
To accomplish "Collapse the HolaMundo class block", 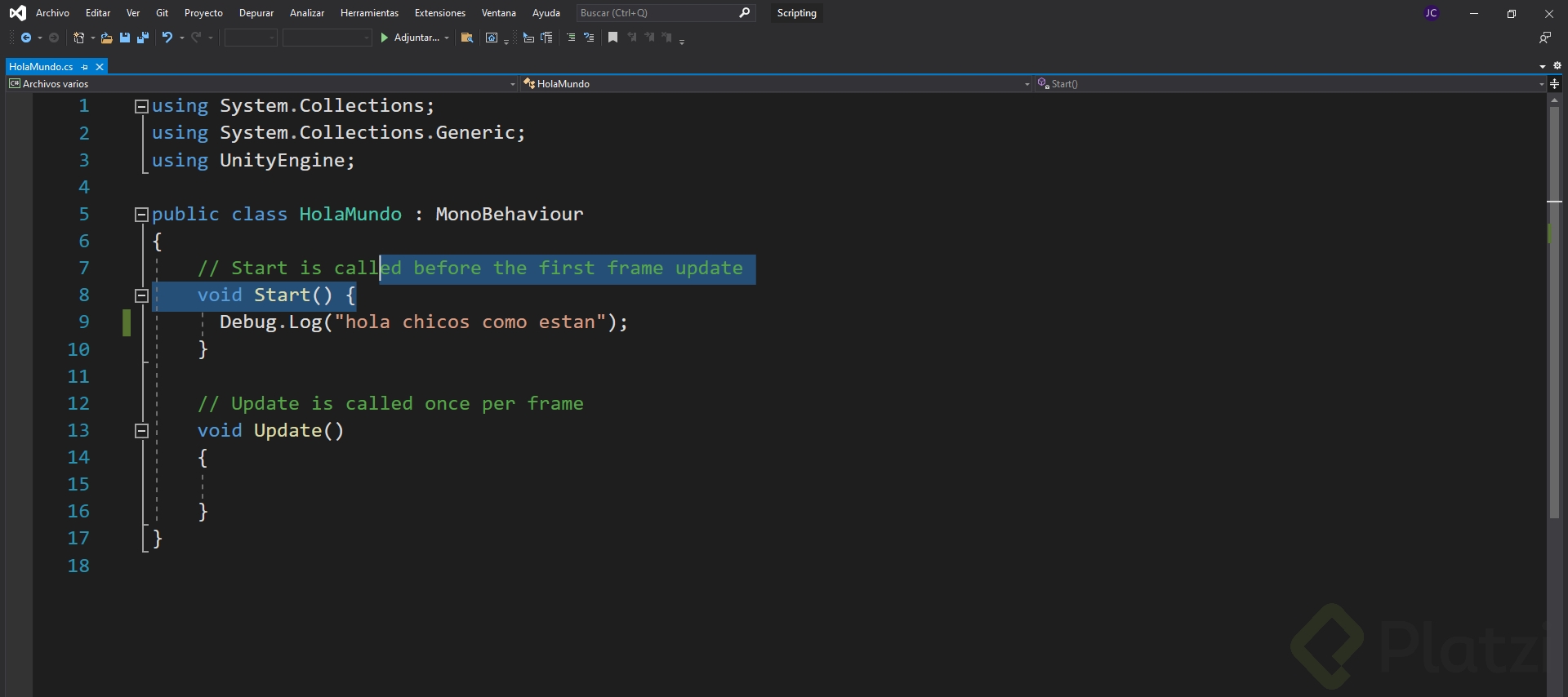I will click(141, 215).
